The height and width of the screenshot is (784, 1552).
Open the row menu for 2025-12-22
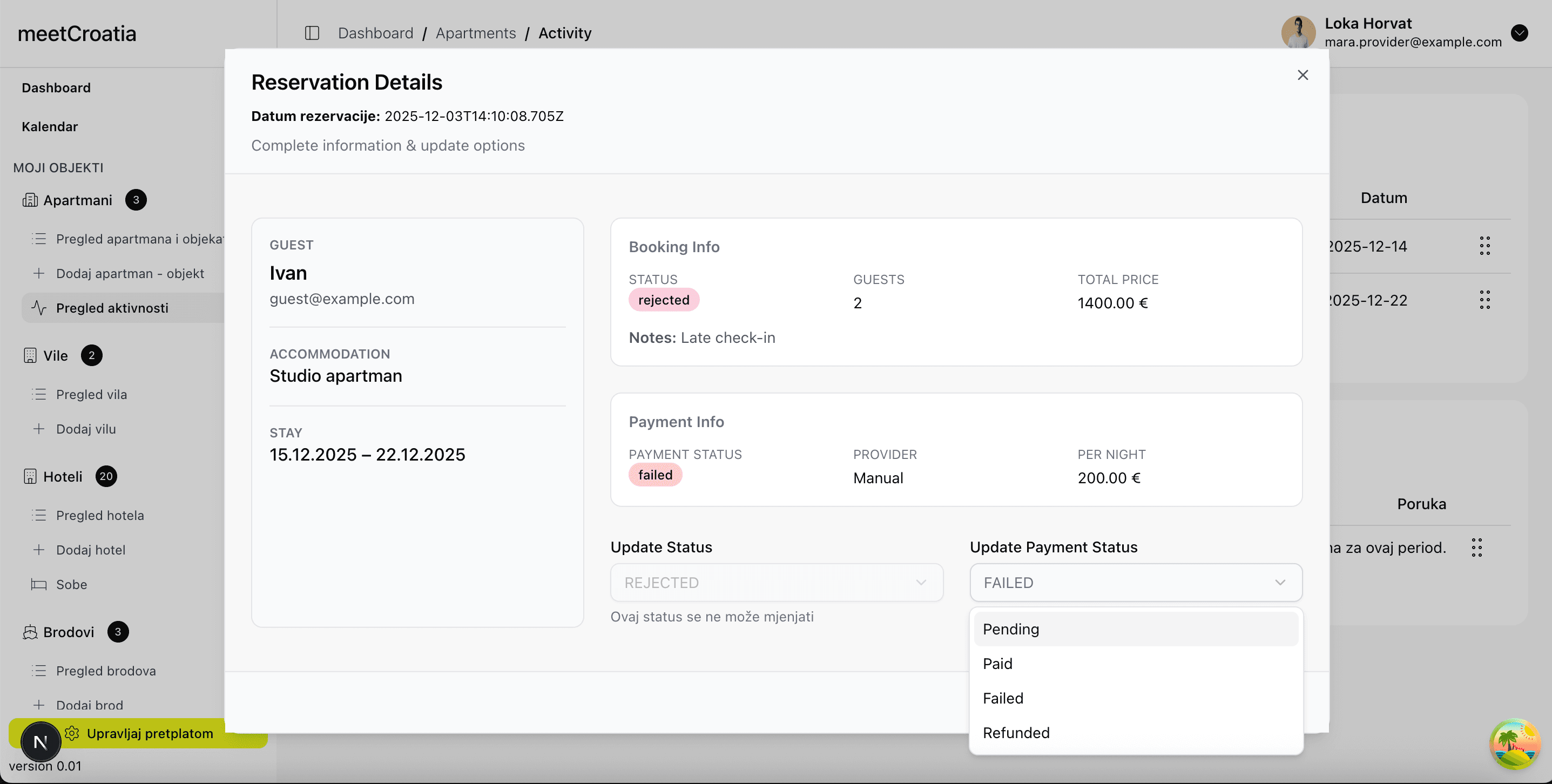click(x=1484, y=300)
